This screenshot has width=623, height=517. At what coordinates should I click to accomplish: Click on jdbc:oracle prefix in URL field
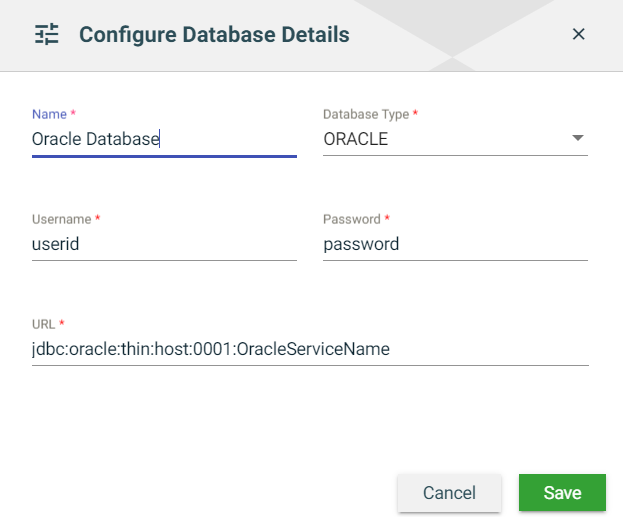pos(72,349)
